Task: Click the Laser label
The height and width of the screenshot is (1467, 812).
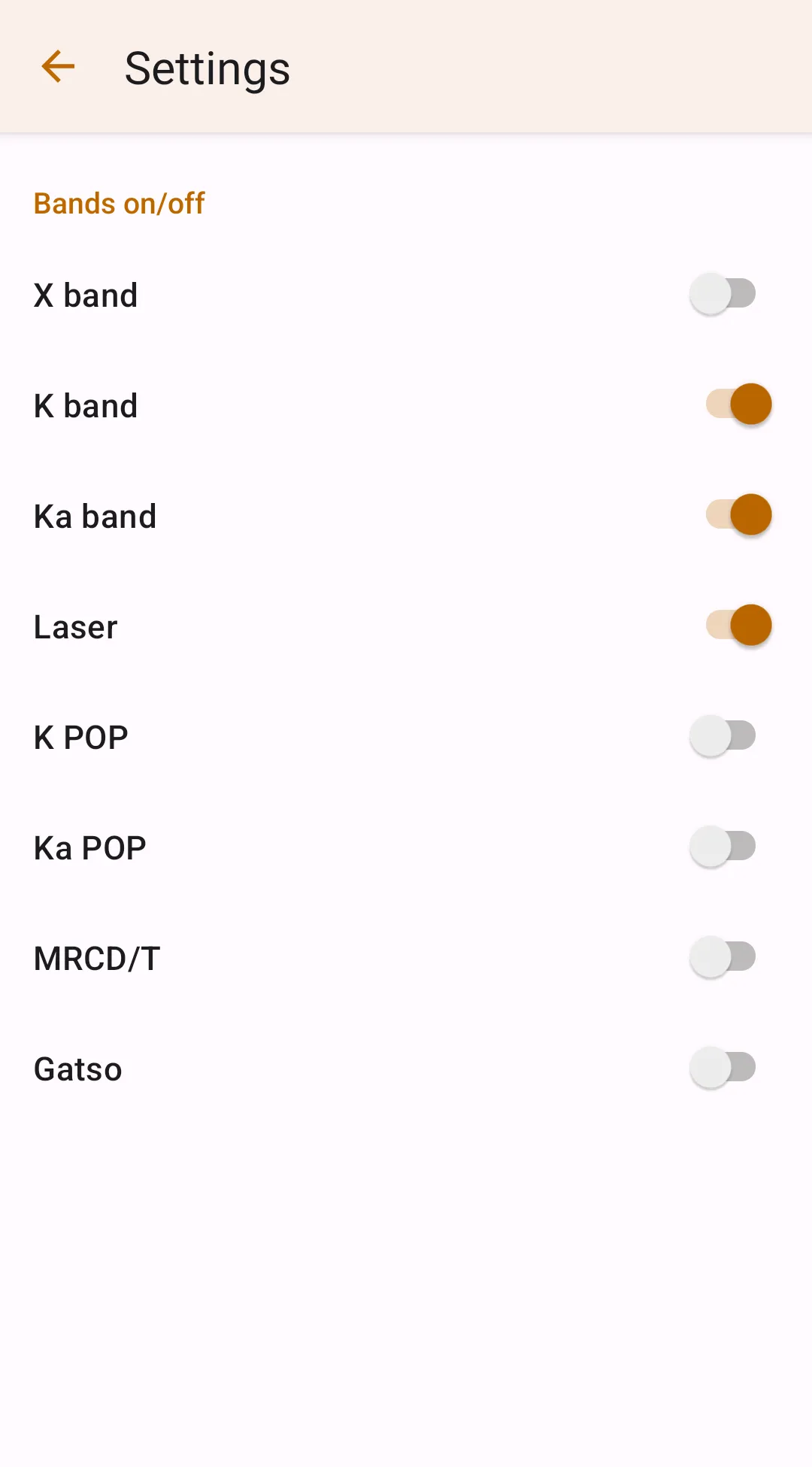Action: tap(76, 627)
